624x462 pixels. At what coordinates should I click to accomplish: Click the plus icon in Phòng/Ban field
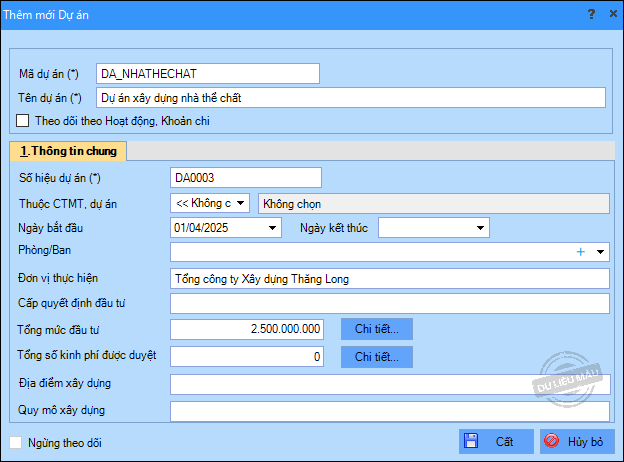(580, 252)
